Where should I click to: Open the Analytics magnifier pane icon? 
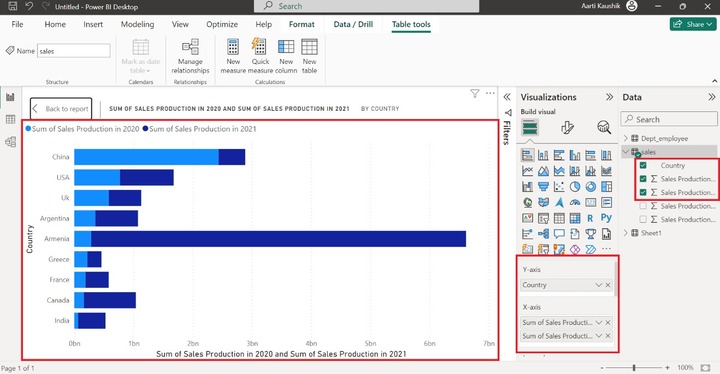click(x=604, y=127)
